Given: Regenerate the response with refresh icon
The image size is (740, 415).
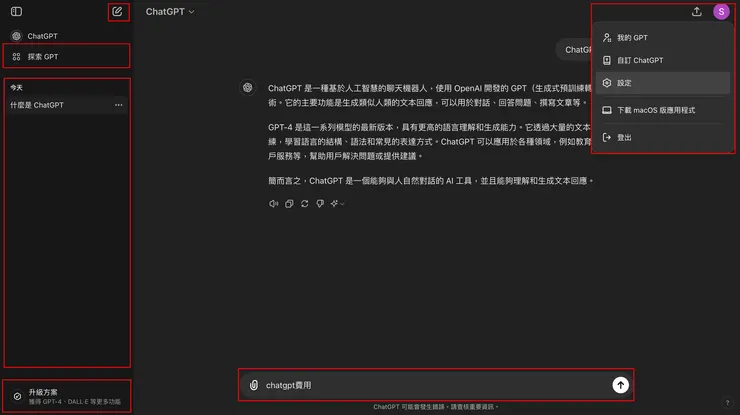Looking at the screenshot, I should [x=305, y=203].
